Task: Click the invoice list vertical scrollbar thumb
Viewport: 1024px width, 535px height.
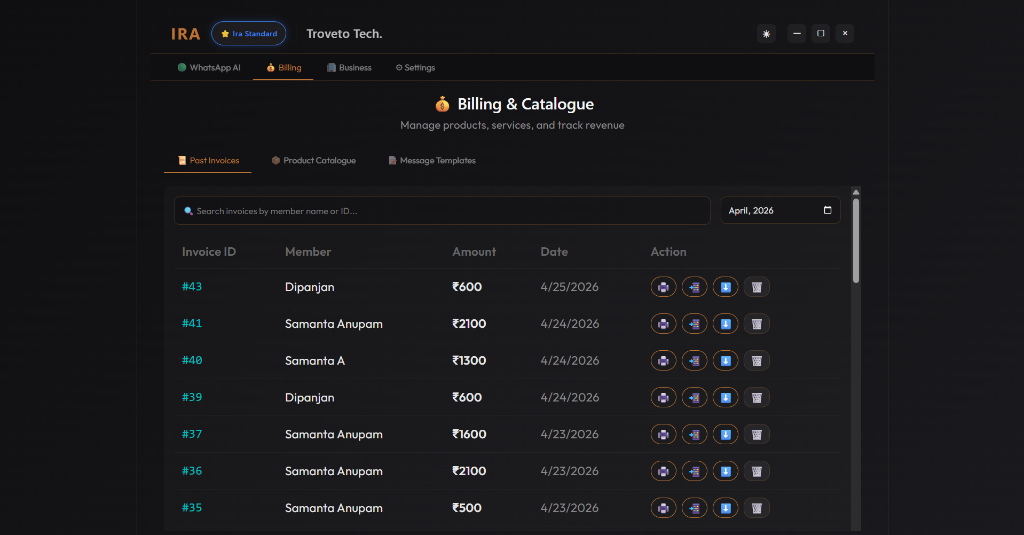Action: tap(856, 240)
